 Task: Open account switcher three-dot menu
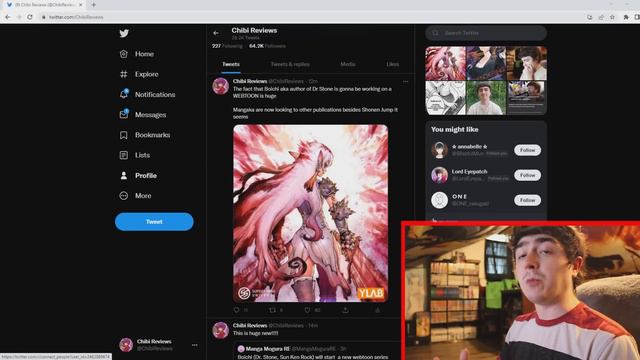195,345
